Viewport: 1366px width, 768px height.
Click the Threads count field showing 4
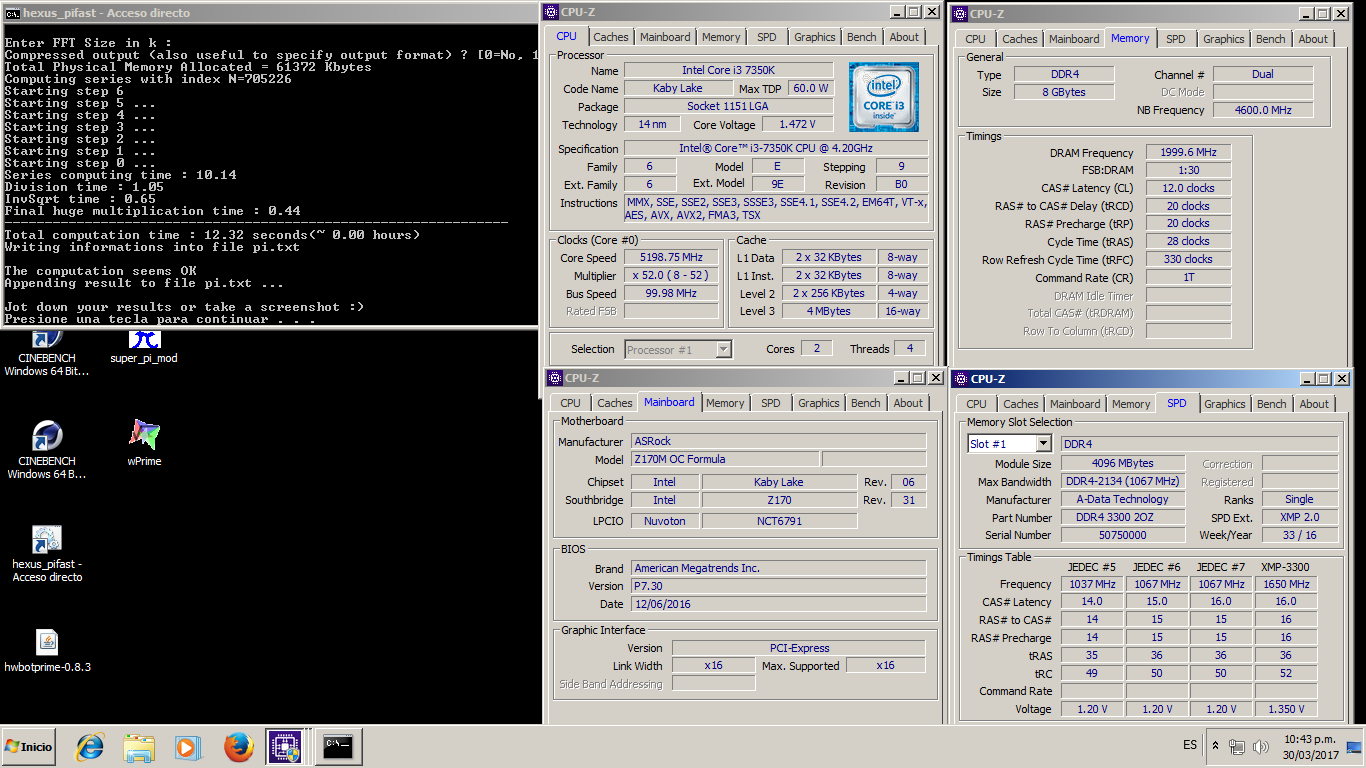pyautogui.click(x=910, y=348)
